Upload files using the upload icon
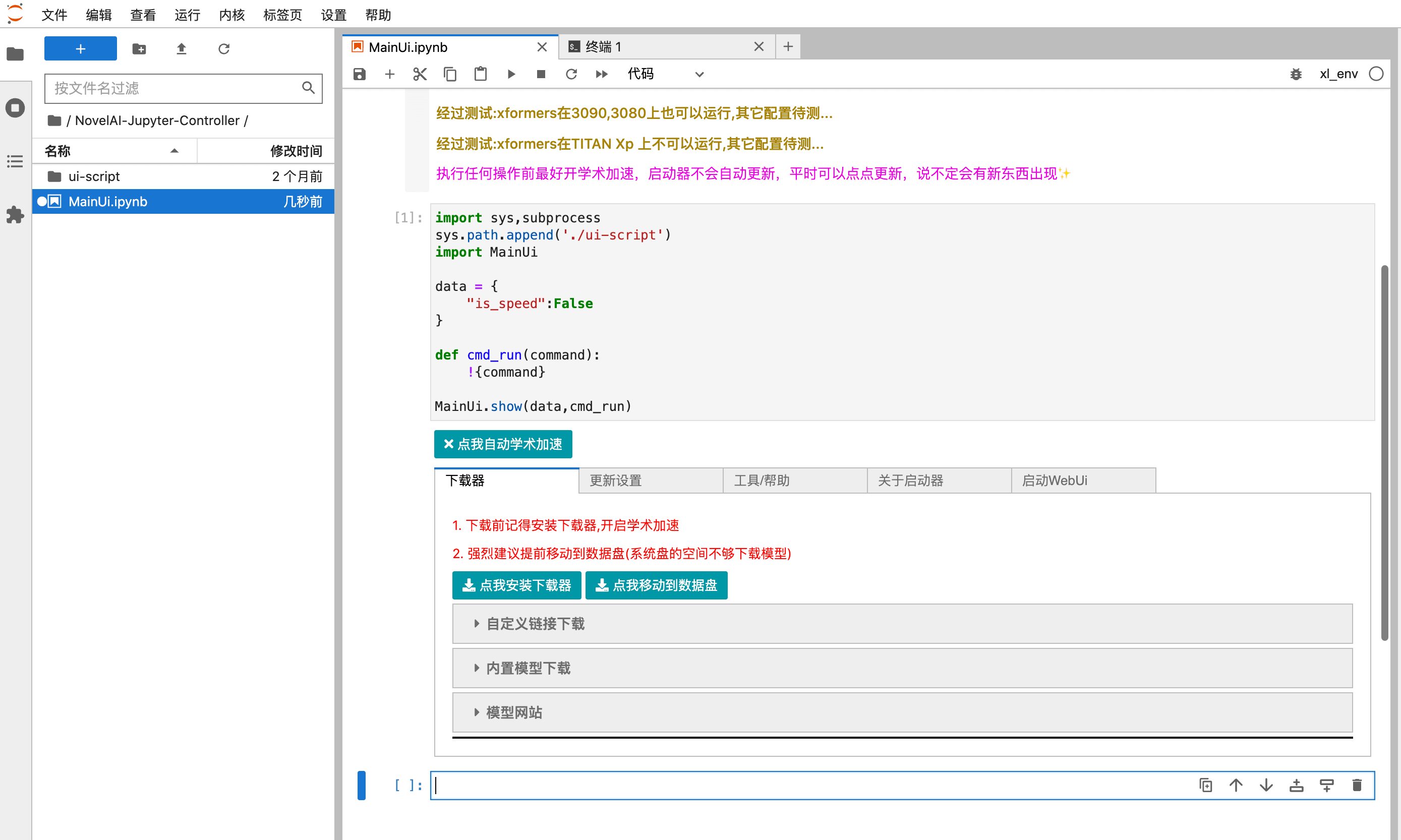Viewport: 1401px width, 840px height. click(181, 49)
